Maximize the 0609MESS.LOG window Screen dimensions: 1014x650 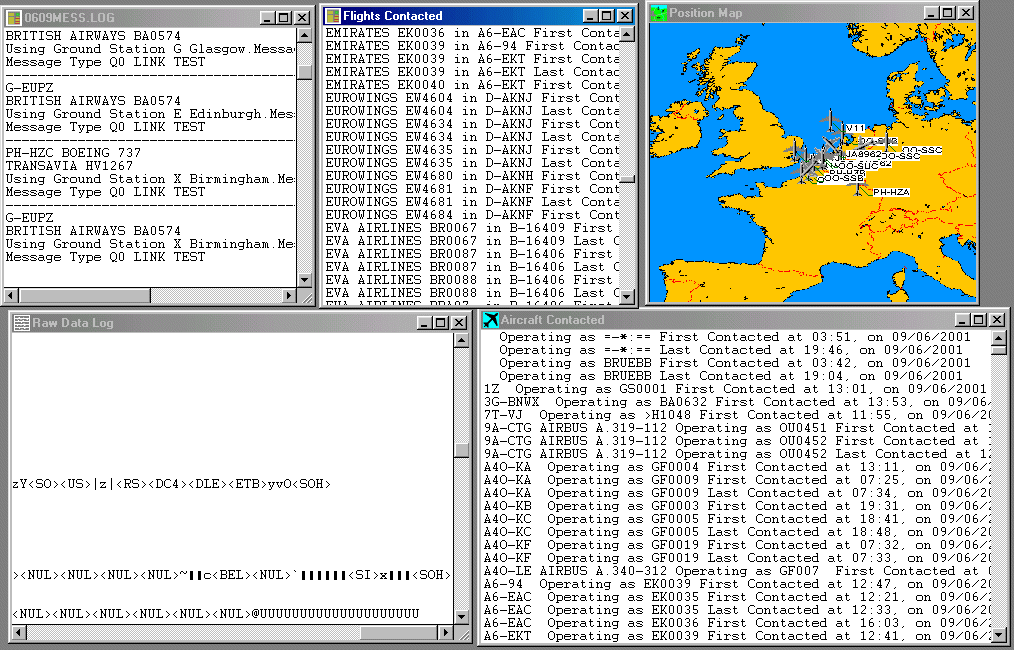pyautogui.click(x=284, y=18)
